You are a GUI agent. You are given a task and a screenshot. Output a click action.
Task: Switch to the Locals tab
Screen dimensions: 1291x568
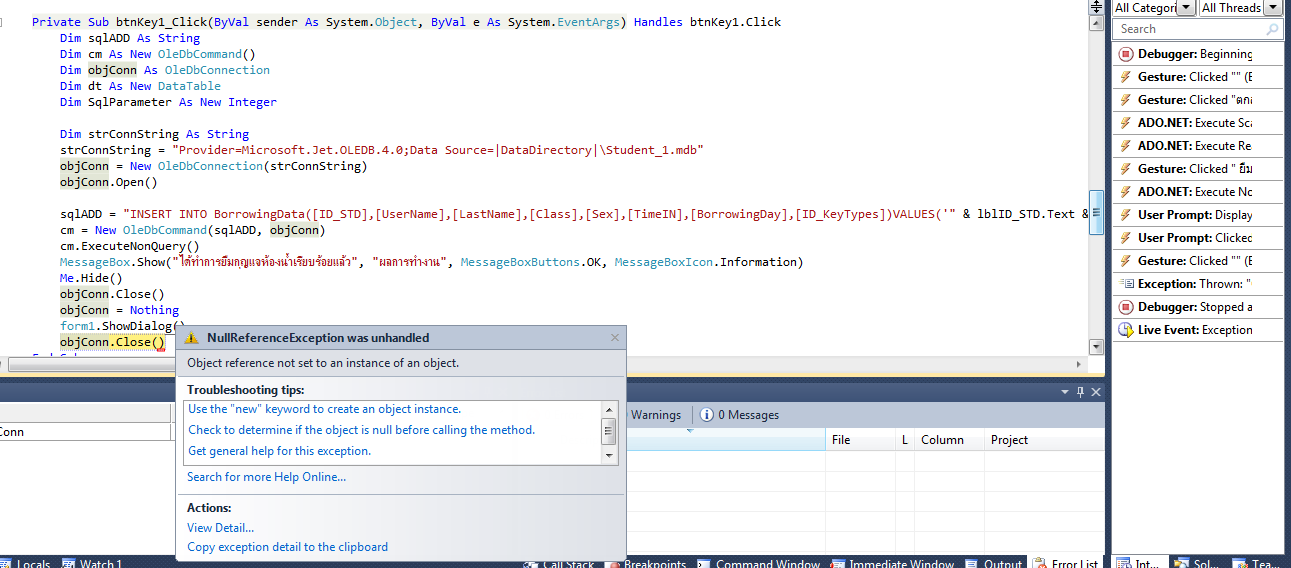coord(26,563)
